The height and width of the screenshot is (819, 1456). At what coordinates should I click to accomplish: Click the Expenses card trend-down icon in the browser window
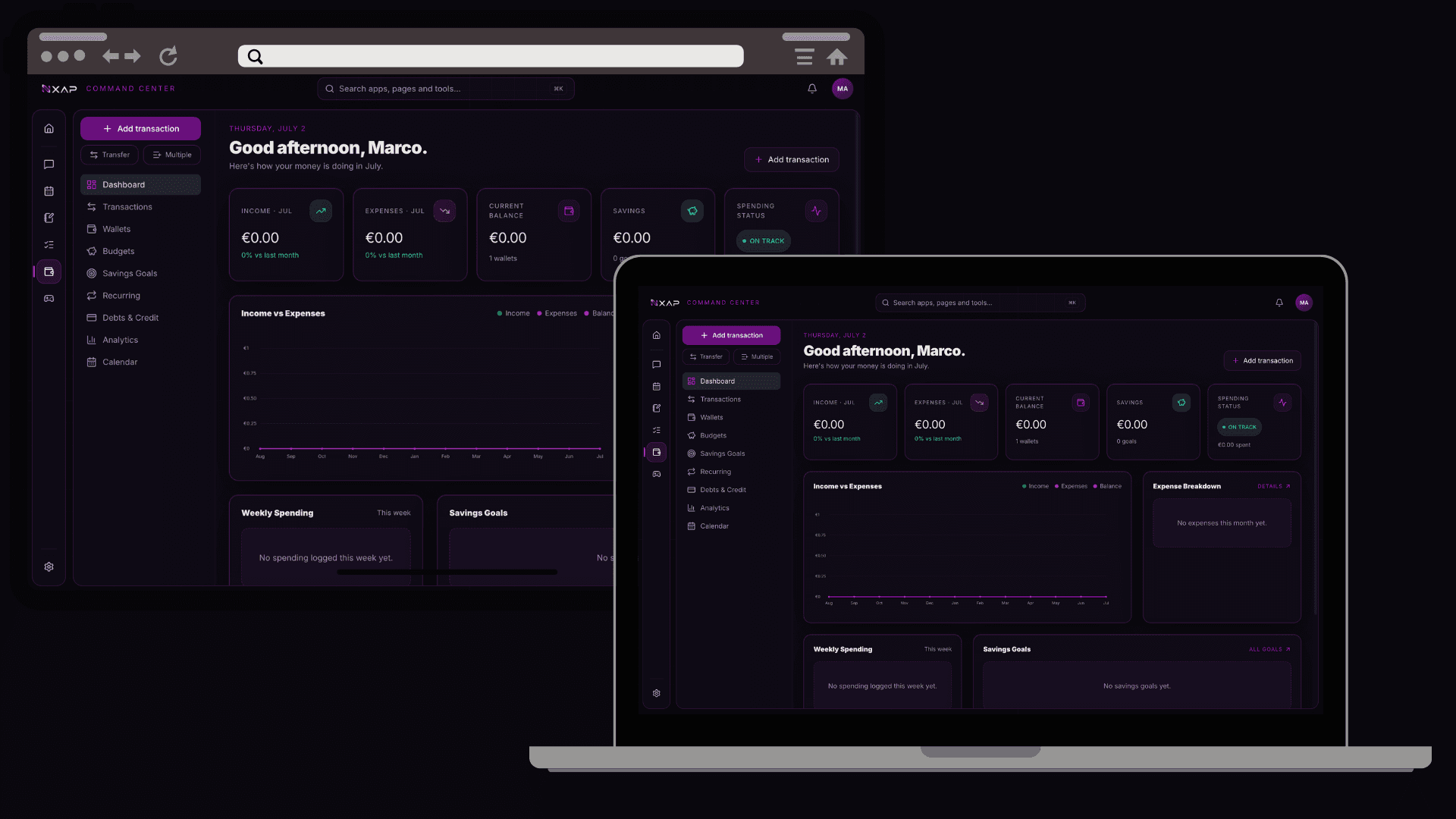pyautogui.click(x=445, y=211)
